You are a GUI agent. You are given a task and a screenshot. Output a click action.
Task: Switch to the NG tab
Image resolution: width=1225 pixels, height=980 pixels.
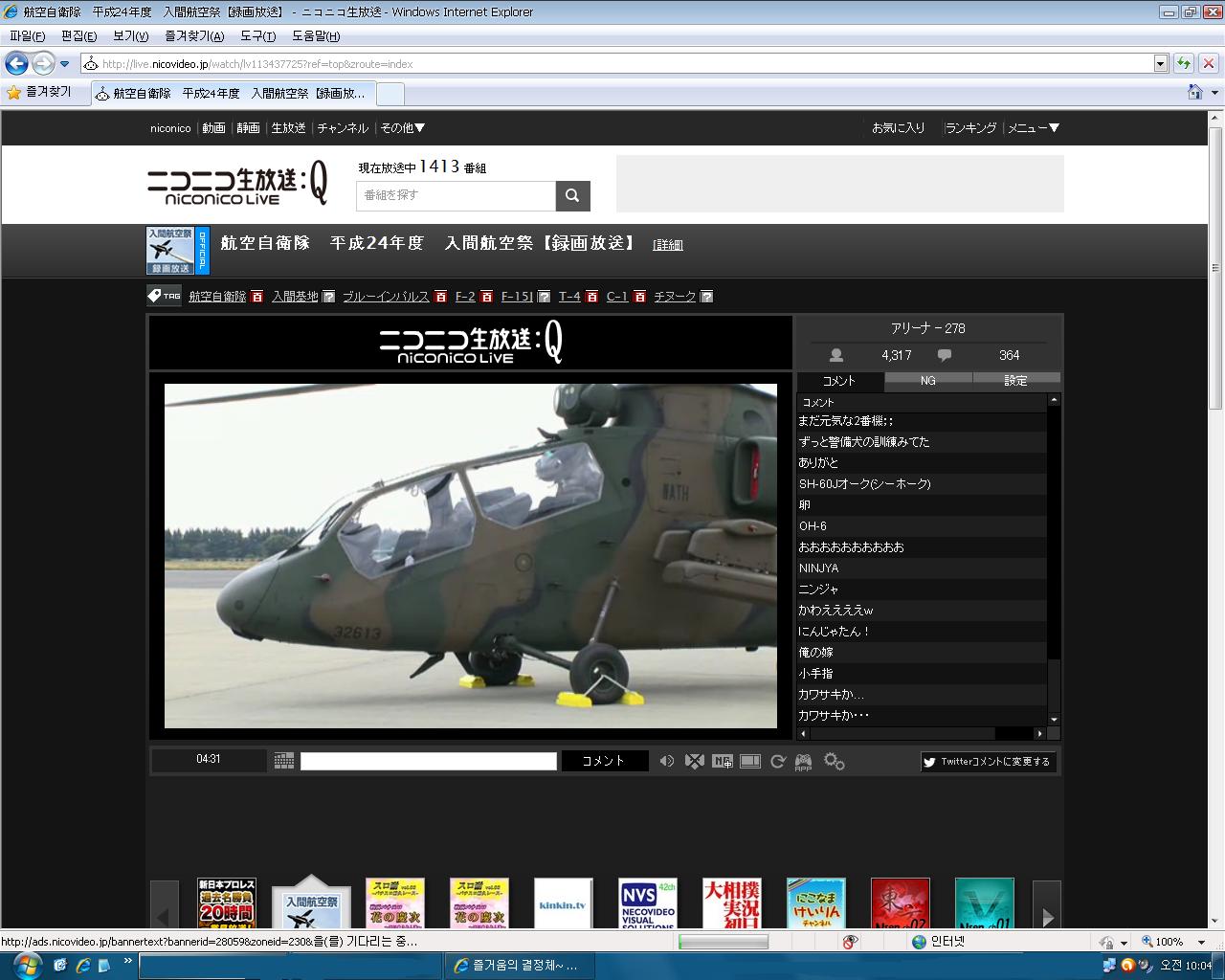pyautogui.click(x=928, y=381)
